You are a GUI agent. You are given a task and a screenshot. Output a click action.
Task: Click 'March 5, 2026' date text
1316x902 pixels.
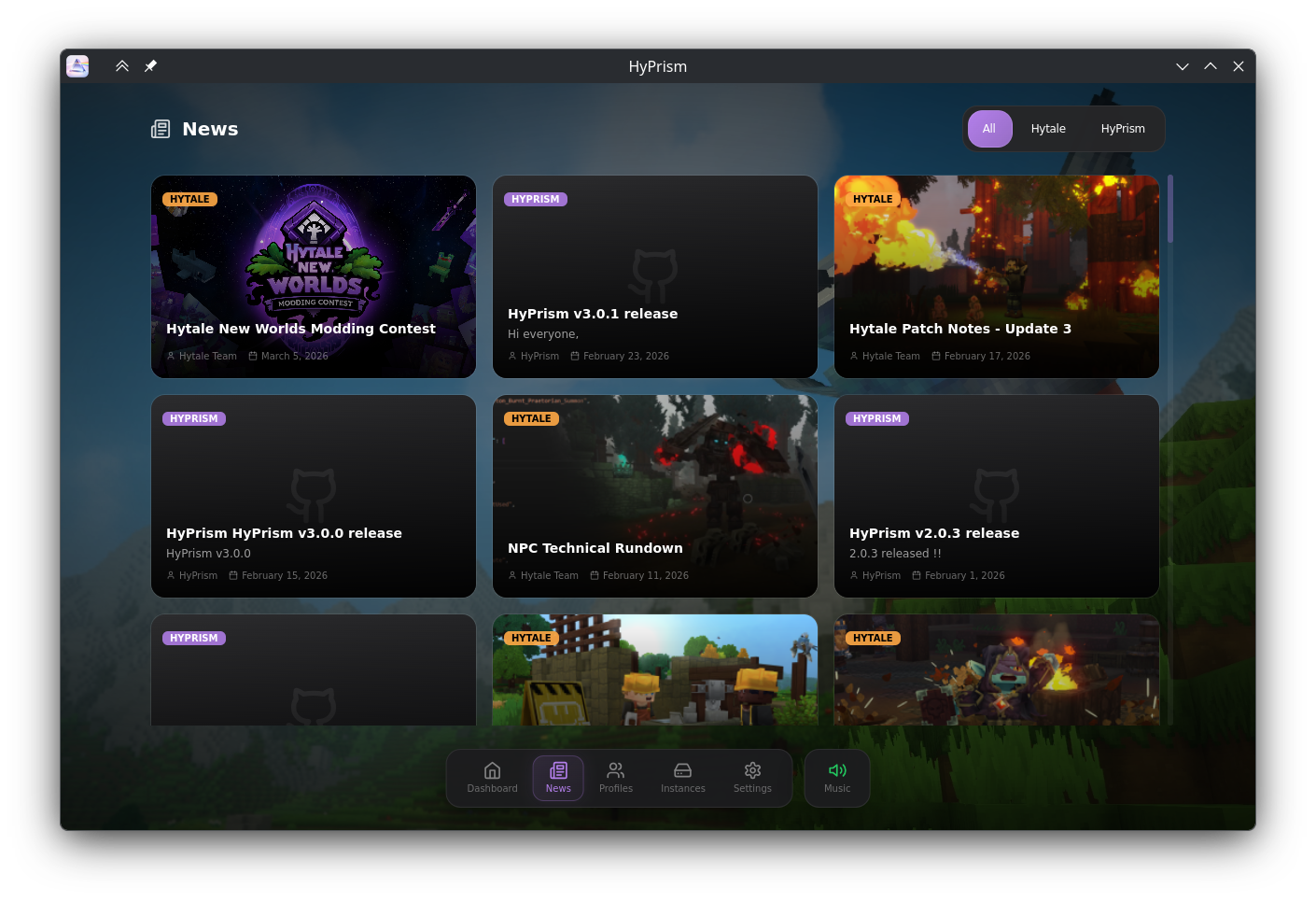click(x=295, y=356)
